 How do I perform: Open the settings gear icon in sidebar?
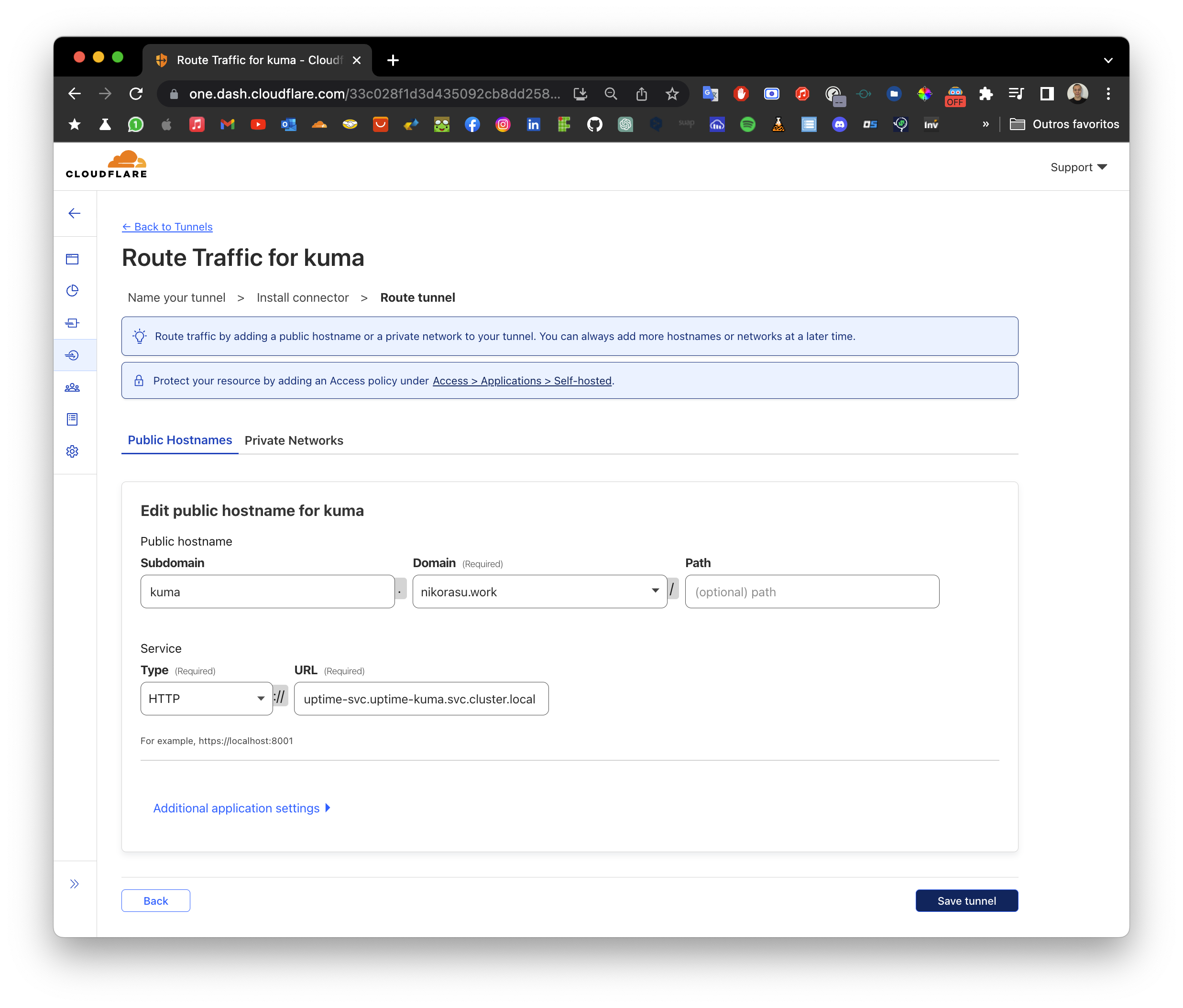(x=73, y=452)
